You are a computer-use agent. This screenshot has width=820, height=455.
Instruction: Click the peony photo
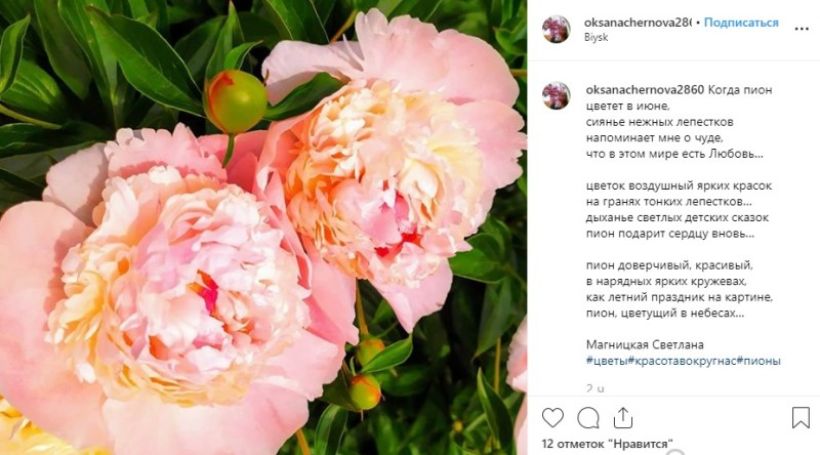(x=264, y=228)
